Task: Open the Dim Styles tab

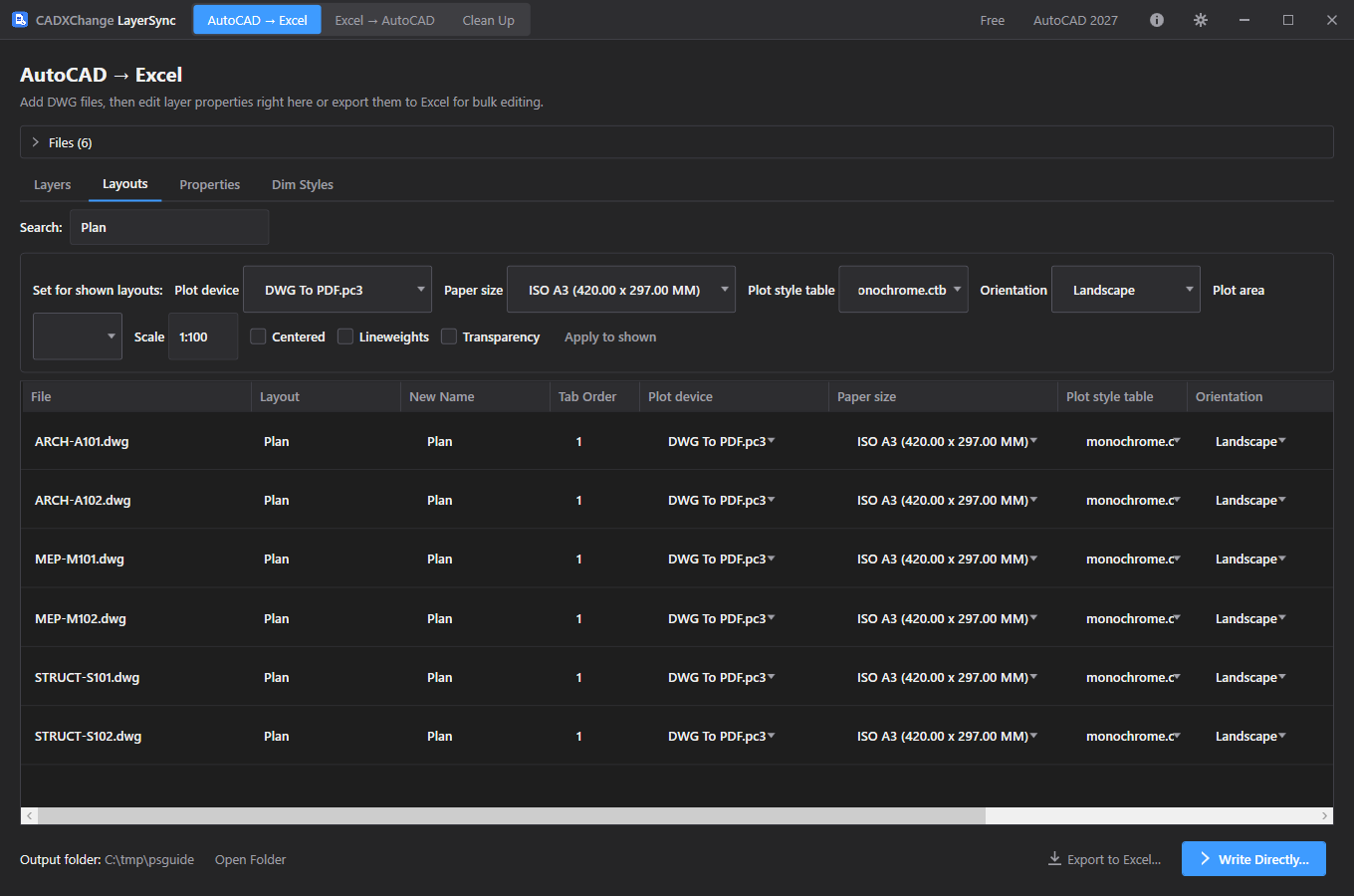Action: click(x=303, y=184)
